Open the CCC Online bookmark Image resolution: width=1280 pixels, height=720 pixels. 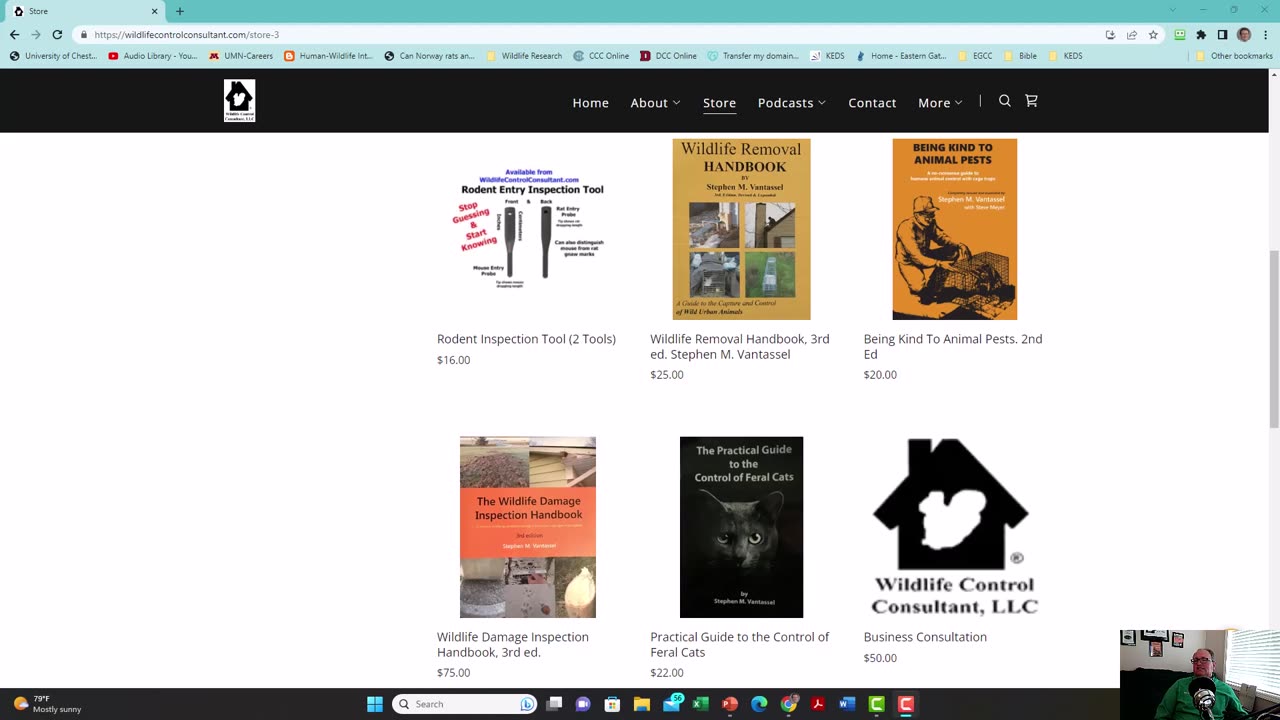tap(601, 56)
